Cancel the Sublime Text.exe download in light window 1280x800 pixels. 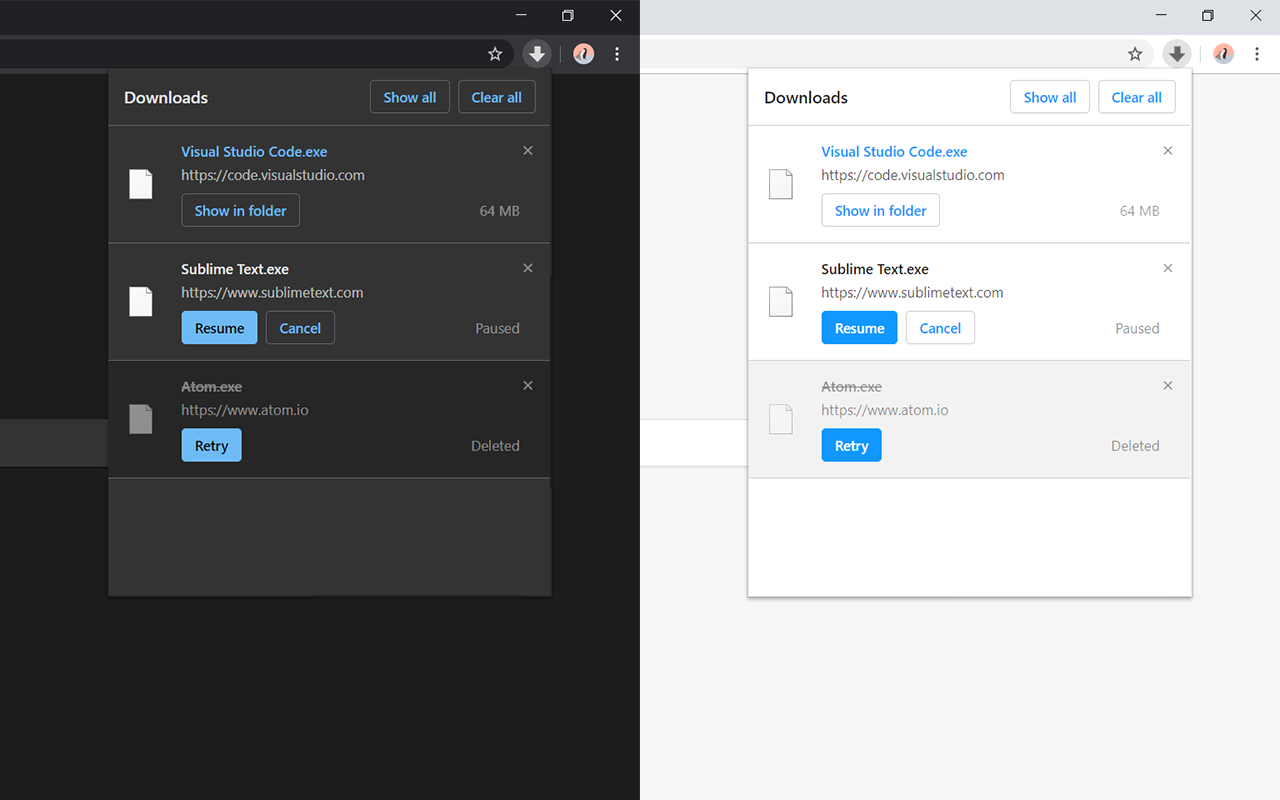tap(939, 327)
